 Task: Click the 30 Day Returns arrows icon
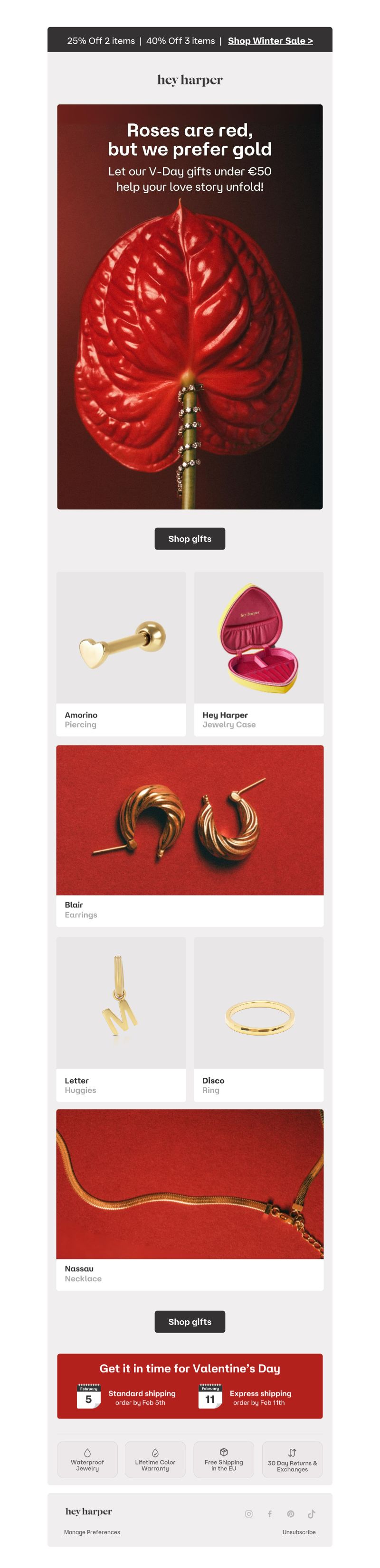click(292, 1452)
